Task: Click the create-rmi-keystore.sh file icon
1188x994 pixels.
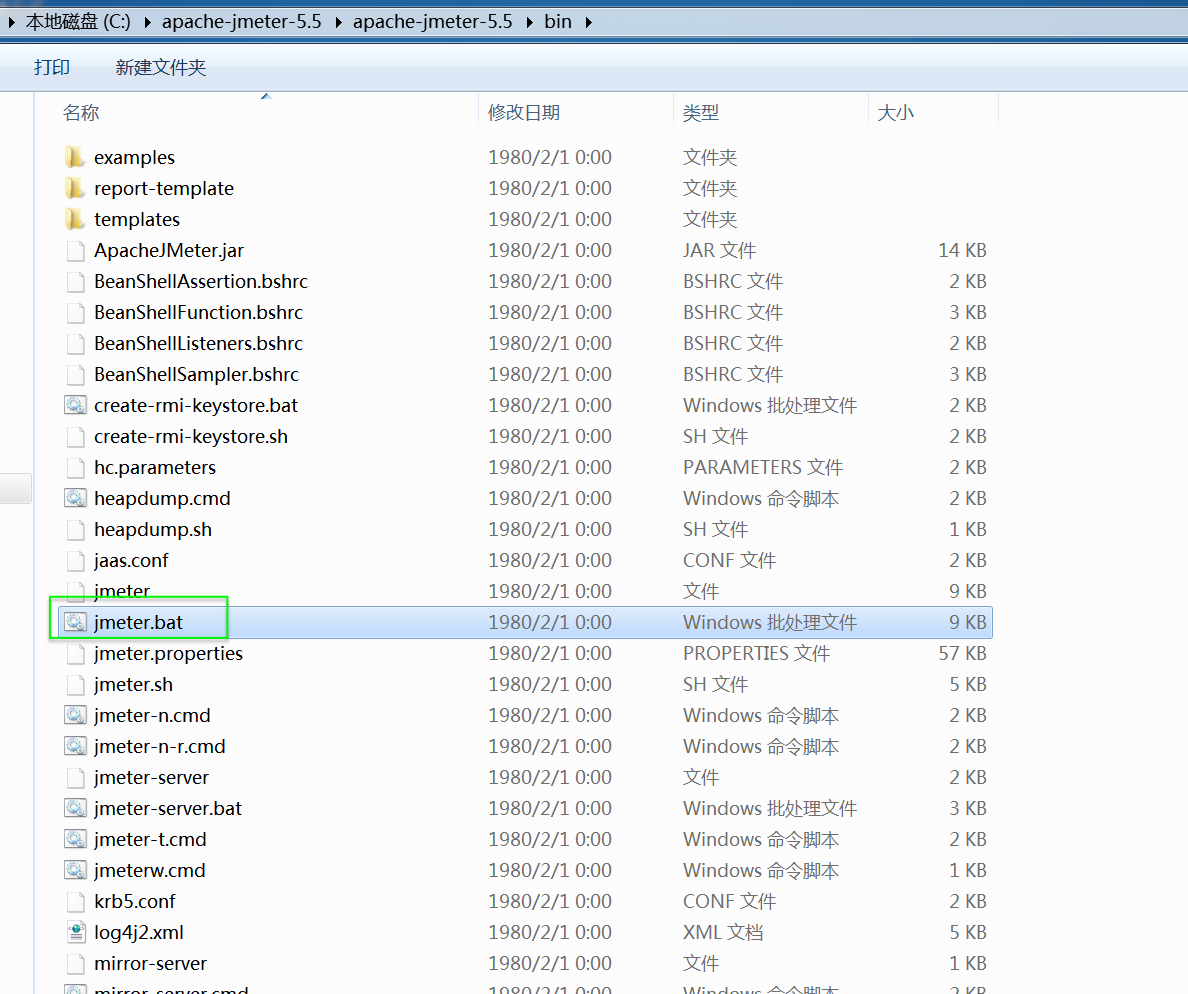Action: 75,436
